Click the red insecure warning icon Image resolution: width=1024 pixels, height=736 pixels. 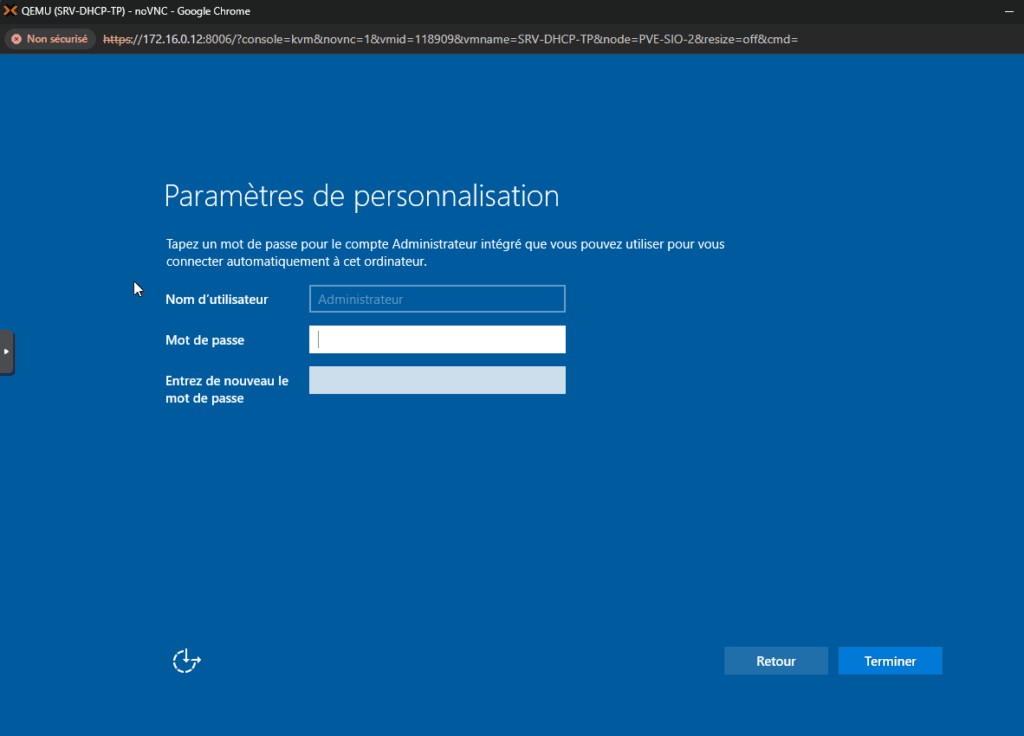pos(16,39)
